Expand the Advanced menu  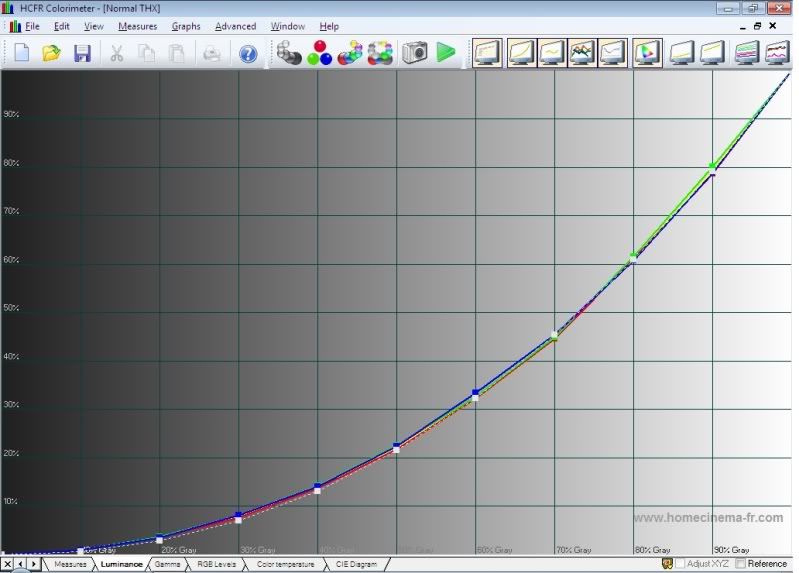pos(235,26)
